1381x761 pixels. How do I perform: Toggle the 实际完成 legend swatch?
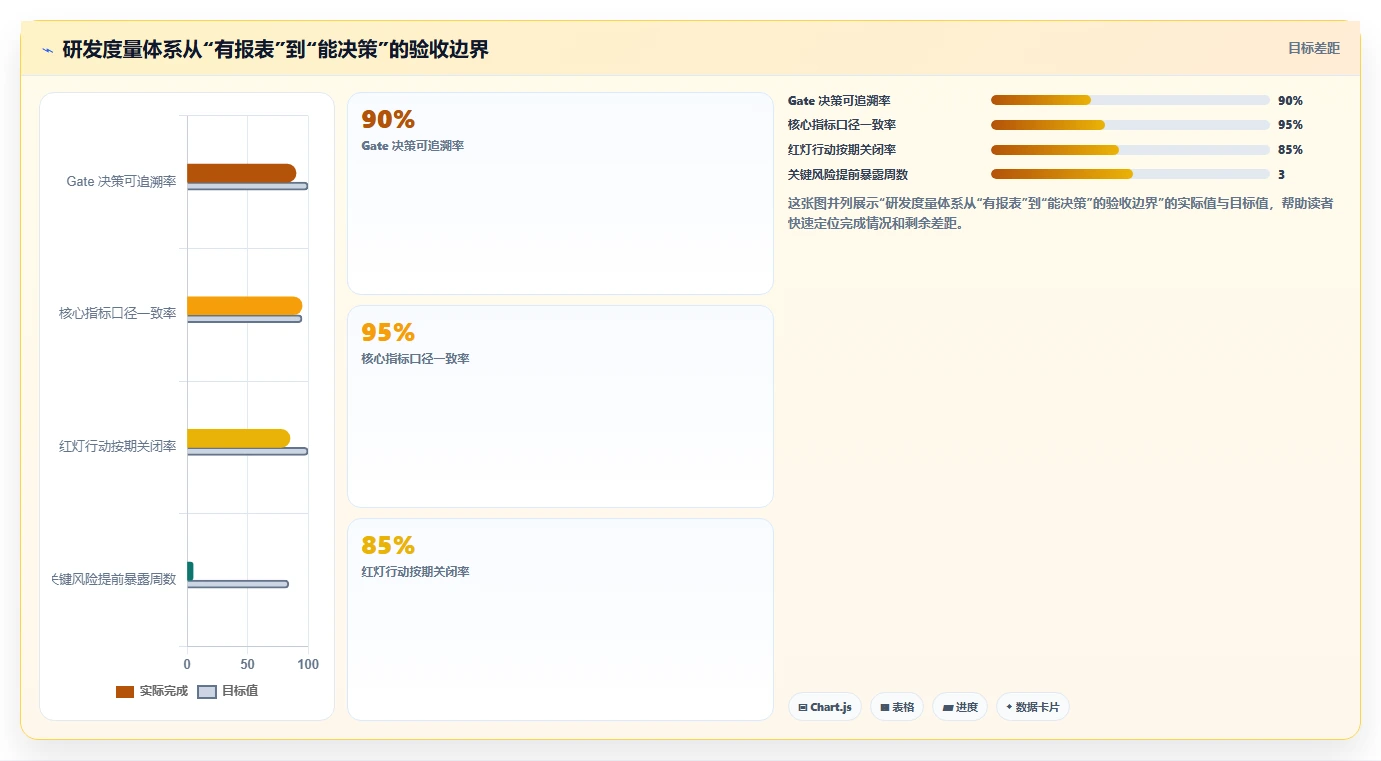tap(125, 692)
